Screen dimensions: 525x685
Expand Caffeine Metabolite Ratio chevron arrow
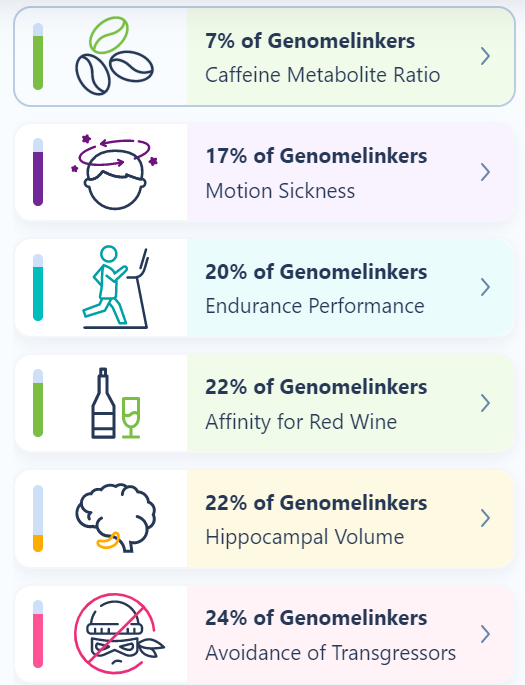(x=485, y=56)
